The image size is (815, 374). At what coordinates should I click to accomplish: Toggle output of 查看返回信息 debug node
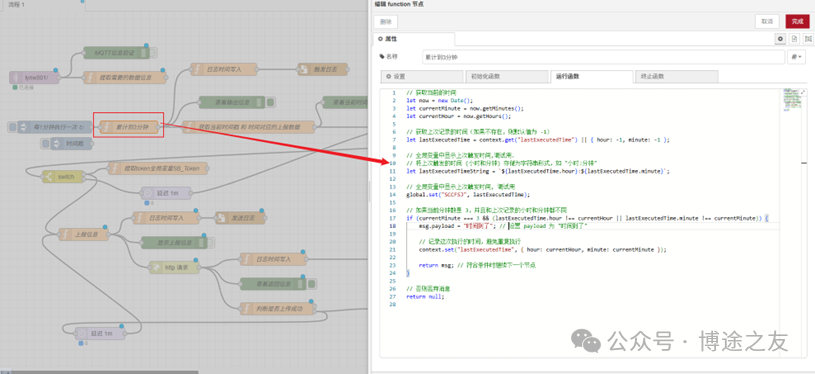[311, 284]
